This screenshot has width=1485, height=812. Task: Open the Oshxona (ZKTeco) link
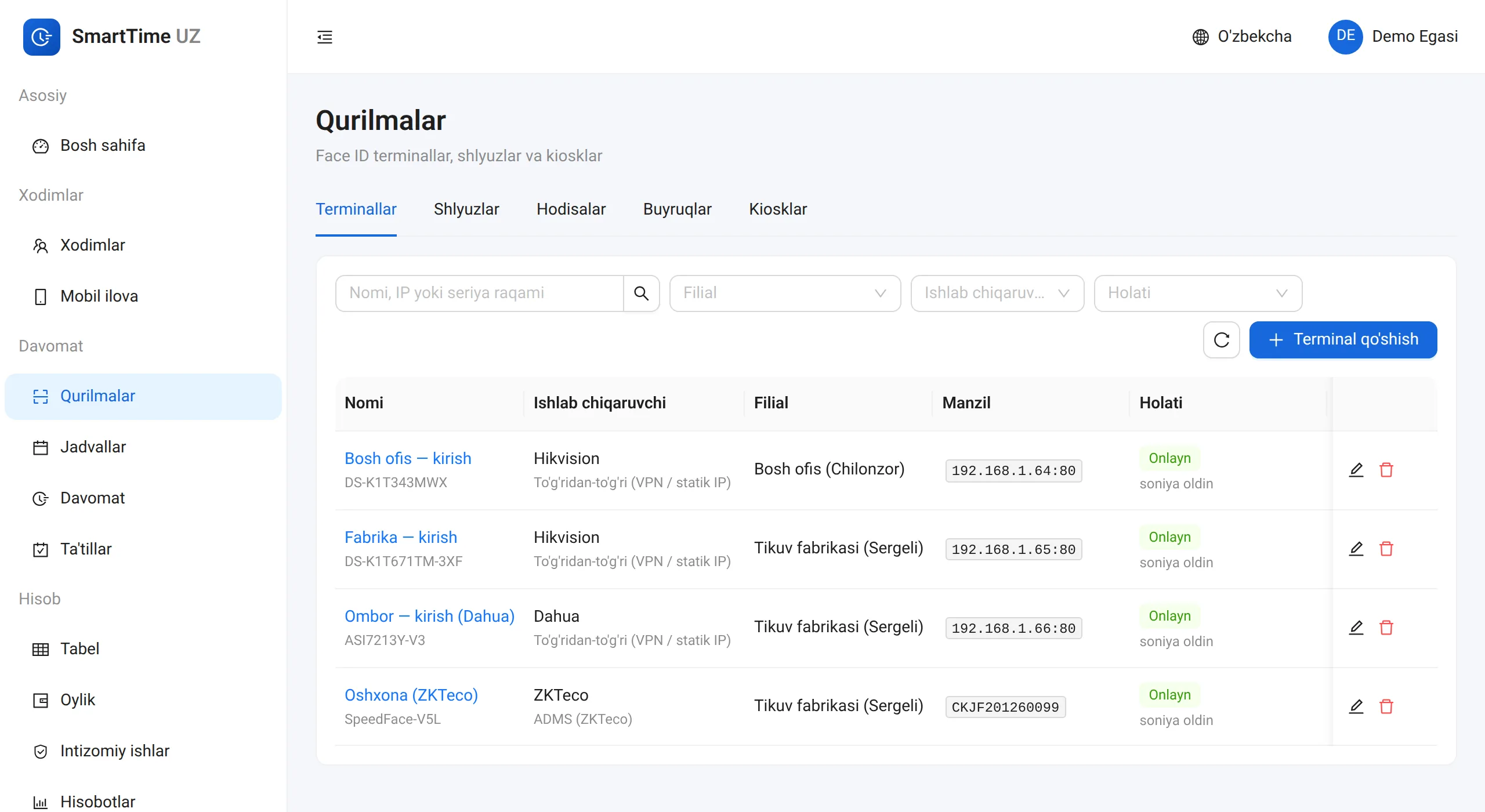(x=411, y=695)
